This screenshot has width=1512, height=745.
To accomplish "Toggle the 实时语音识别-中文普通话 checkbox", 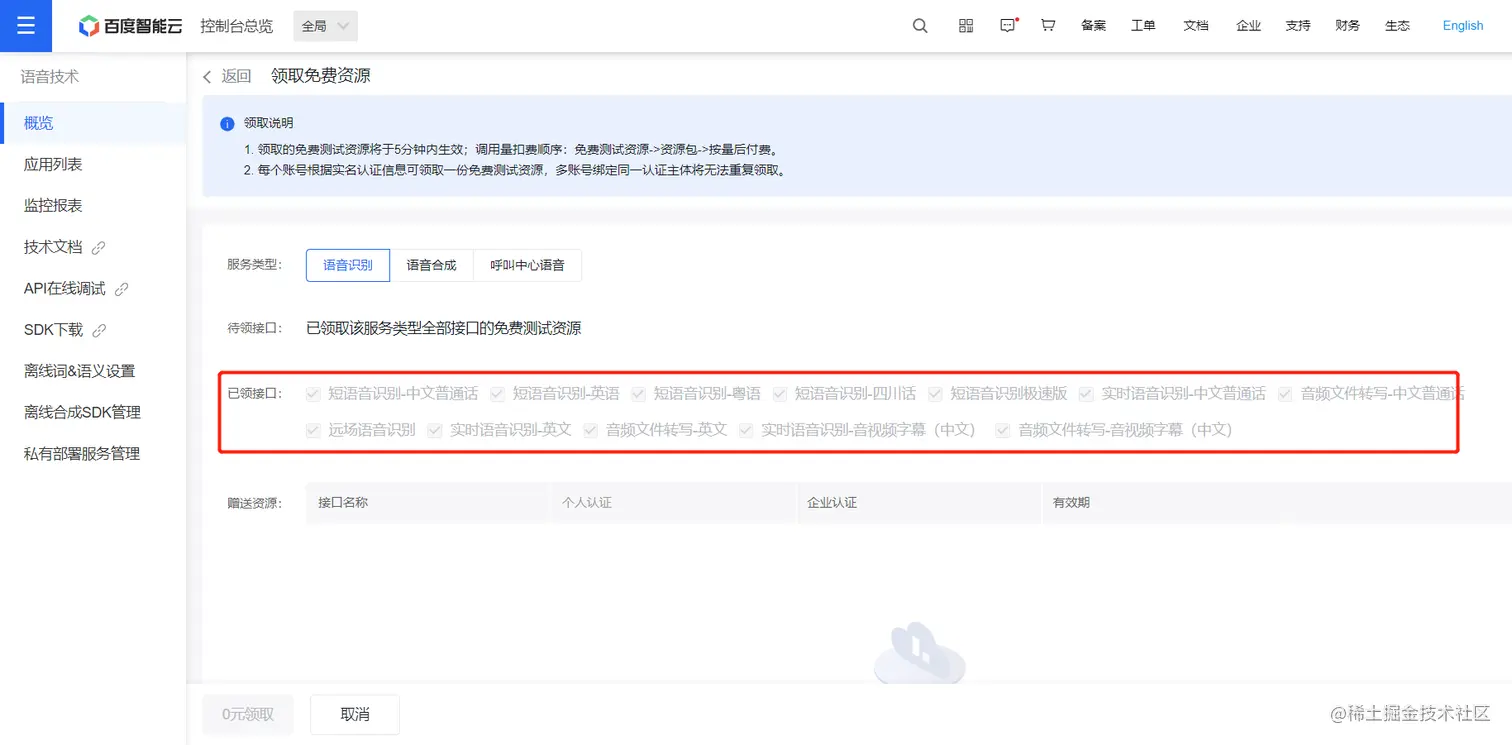I will pyautogui.click(x=1086, y=394).
